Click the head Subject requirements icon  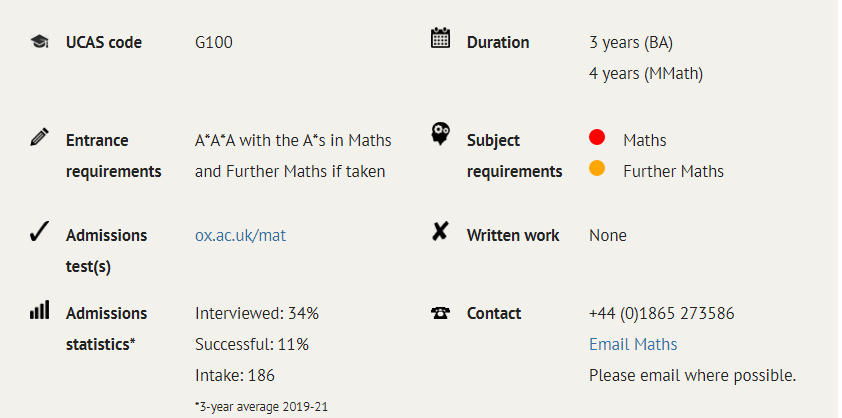pos(440,134)
